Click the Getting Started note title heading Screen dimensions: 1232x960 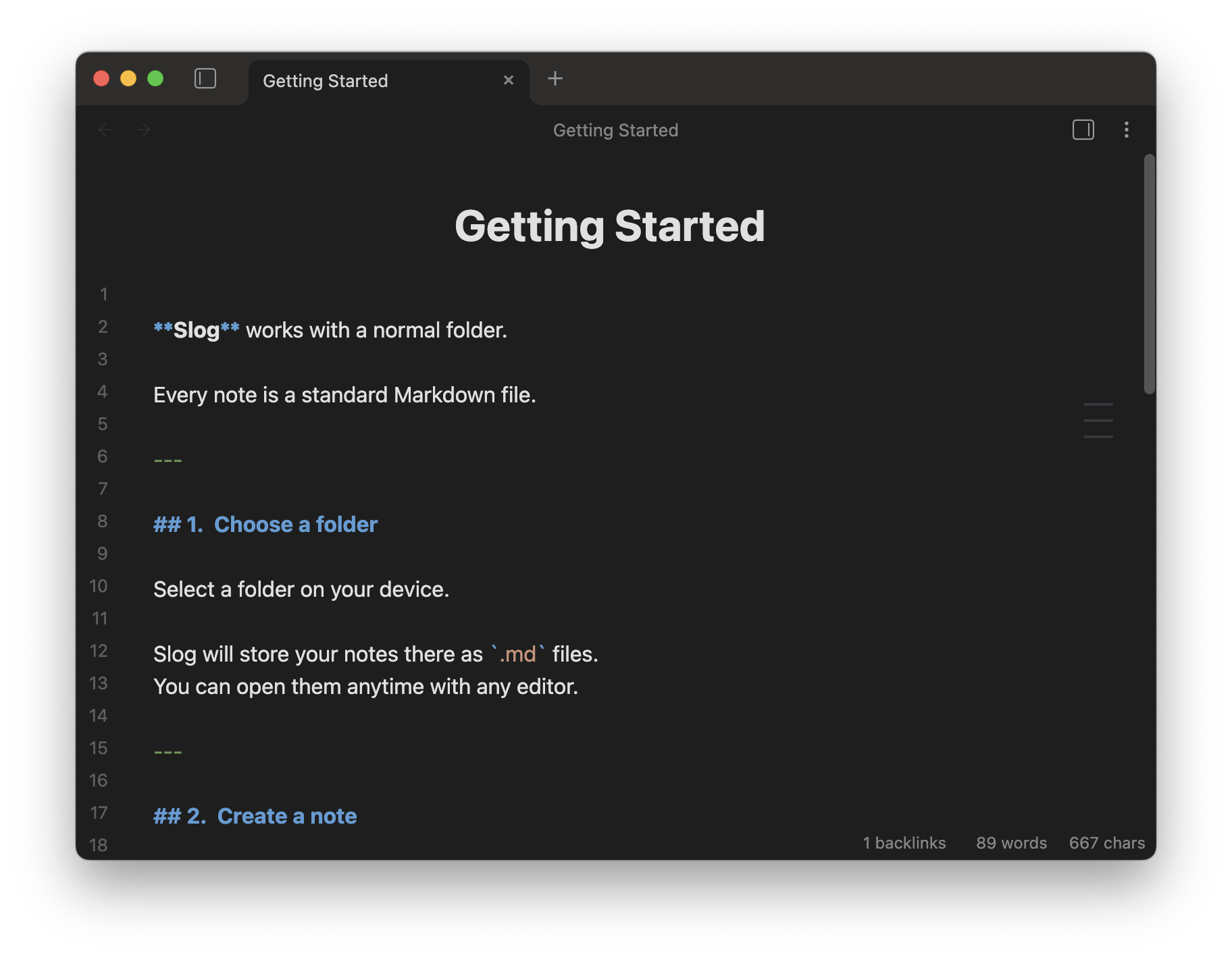(x=609, y=226)
